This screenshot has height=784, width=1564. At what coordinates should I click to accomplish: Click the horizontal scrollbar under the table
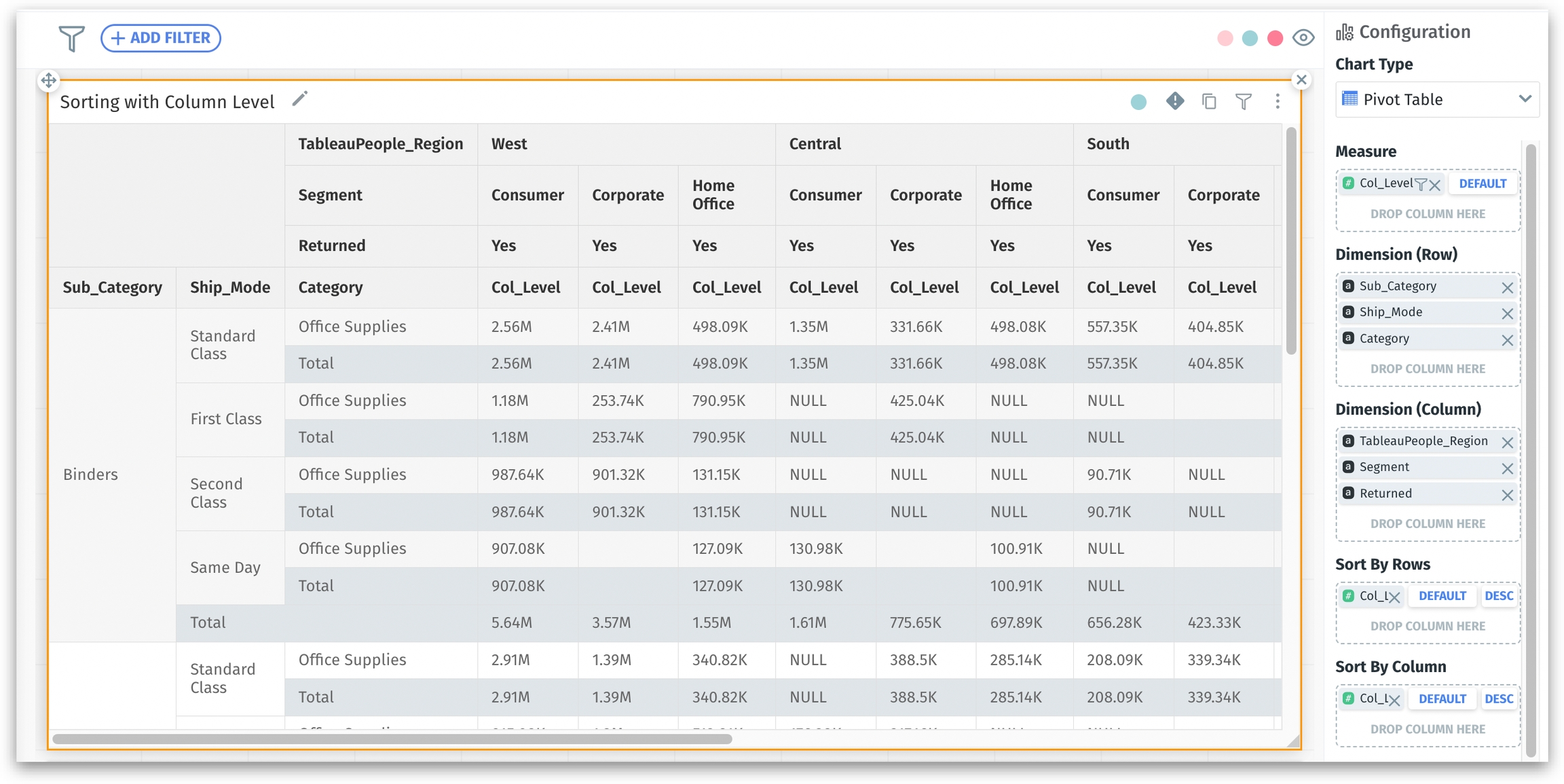click(x=392, y=739)
